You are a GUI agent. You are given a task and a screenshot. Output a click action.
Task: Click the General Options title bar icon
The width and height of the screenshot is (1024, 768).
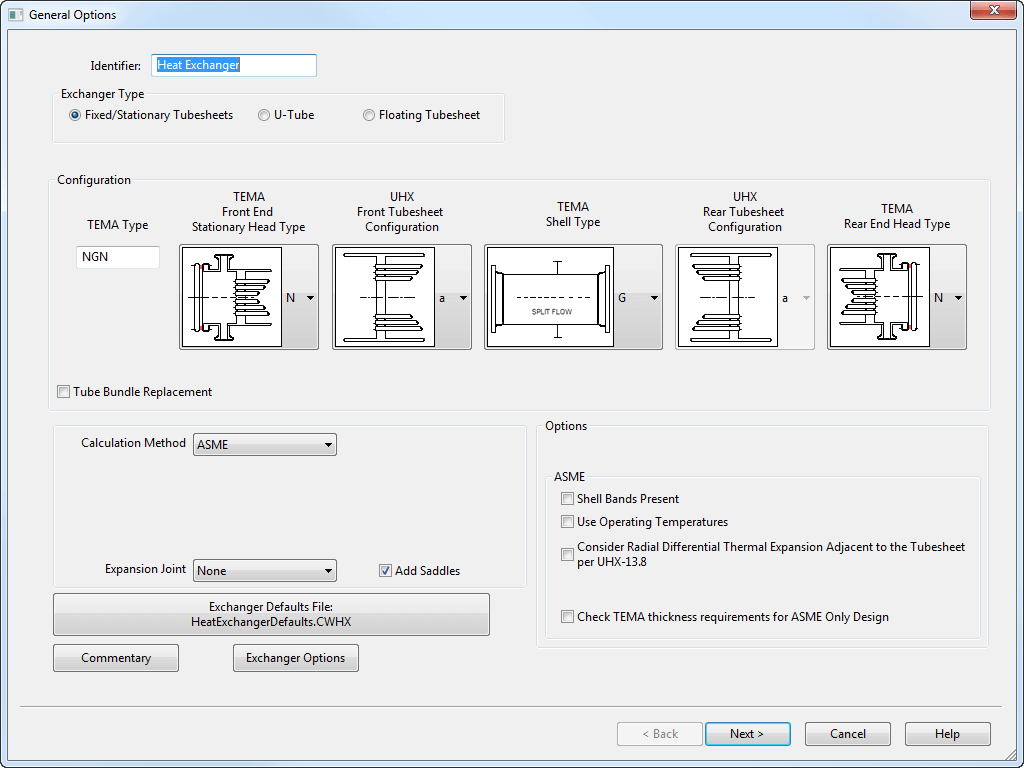[x=14, y=14]
